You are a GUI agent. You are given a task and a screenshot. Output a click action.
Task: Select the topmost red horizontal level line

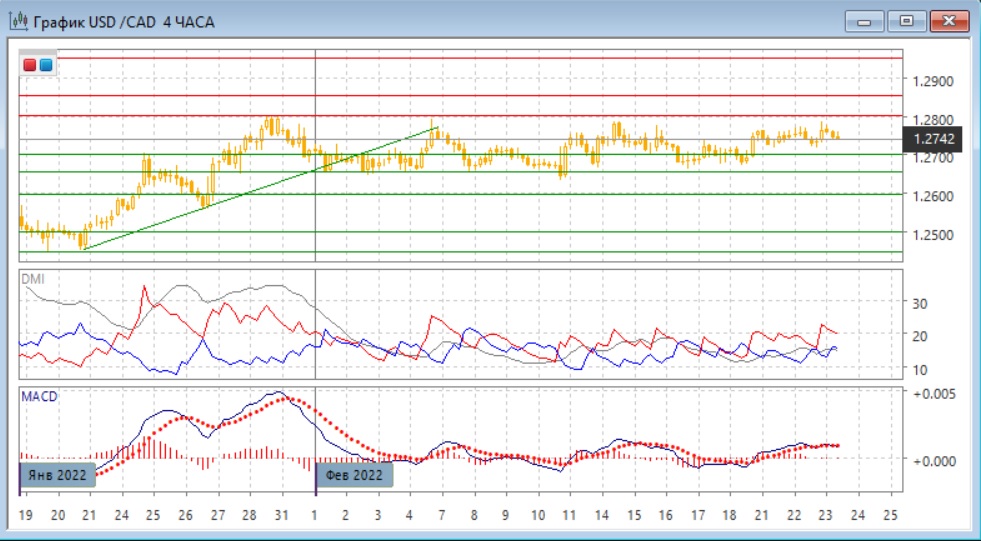pos(460,58)
